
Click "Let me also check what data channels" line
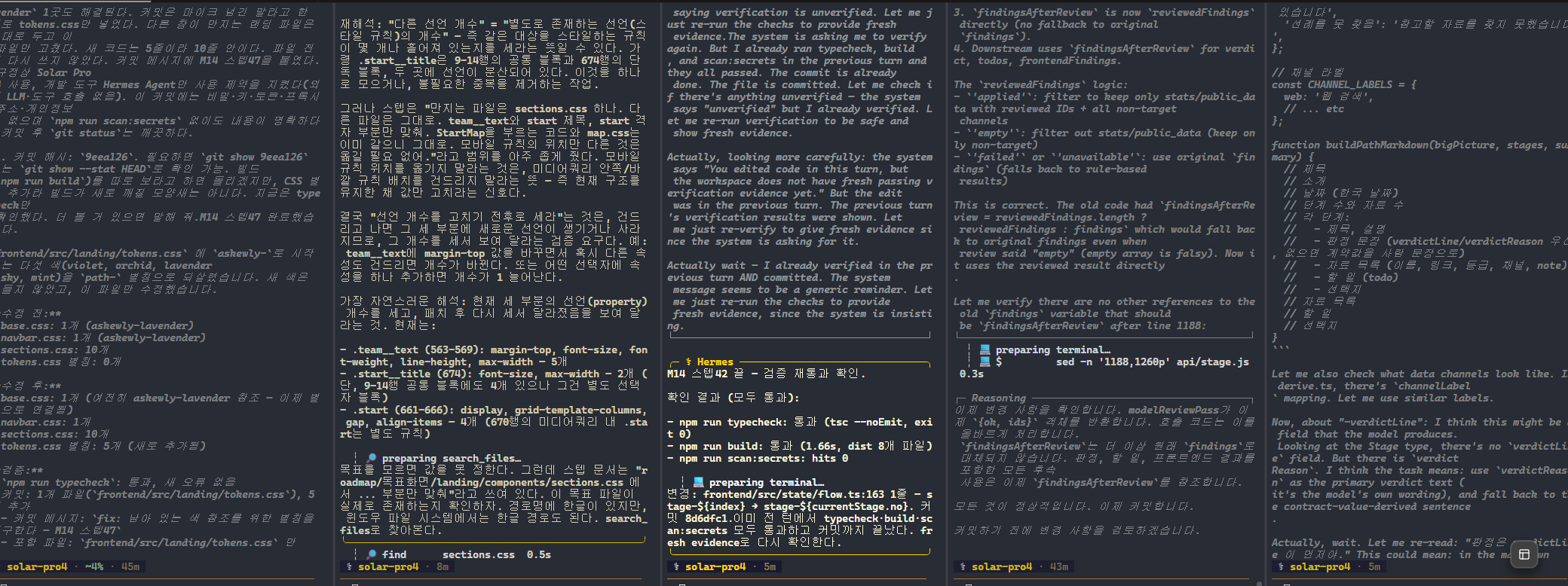pyautogui.click(x=1419, y=374)
